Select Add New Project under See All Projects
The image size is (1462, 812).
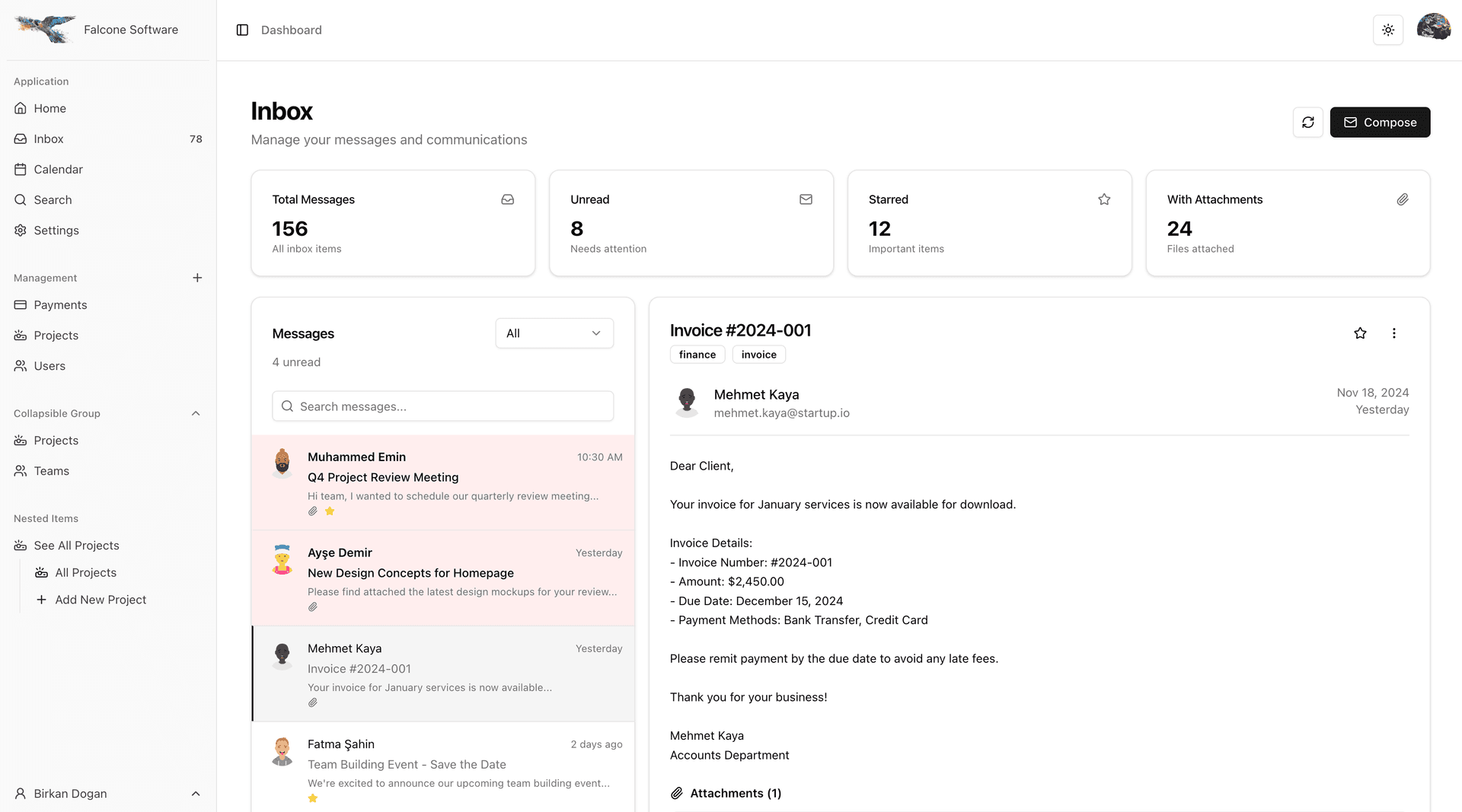coord(100,600)
